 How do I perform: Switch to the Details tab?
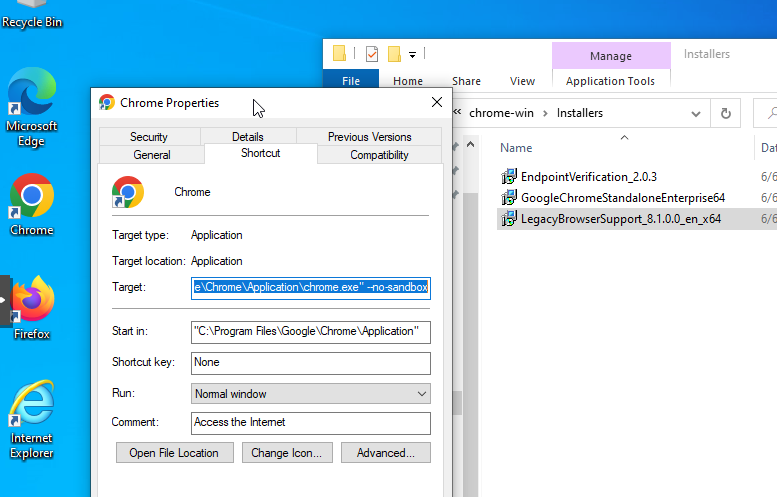[248, 137]
